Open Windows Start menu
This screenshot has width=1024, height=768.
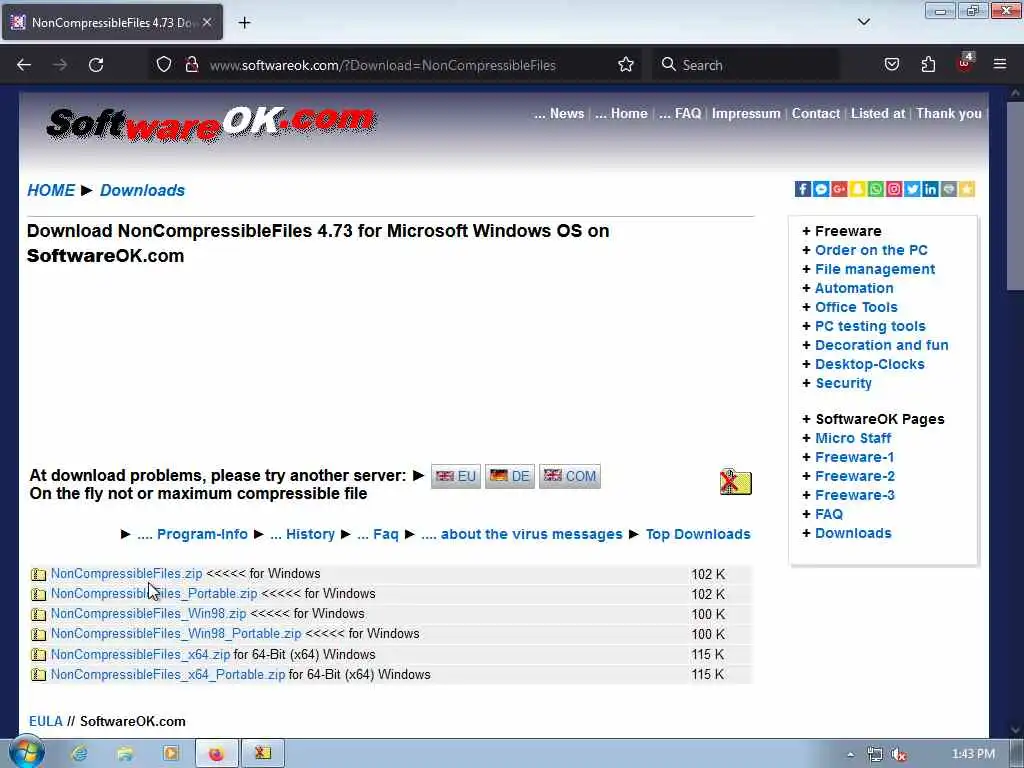click(x=26, y=752)
